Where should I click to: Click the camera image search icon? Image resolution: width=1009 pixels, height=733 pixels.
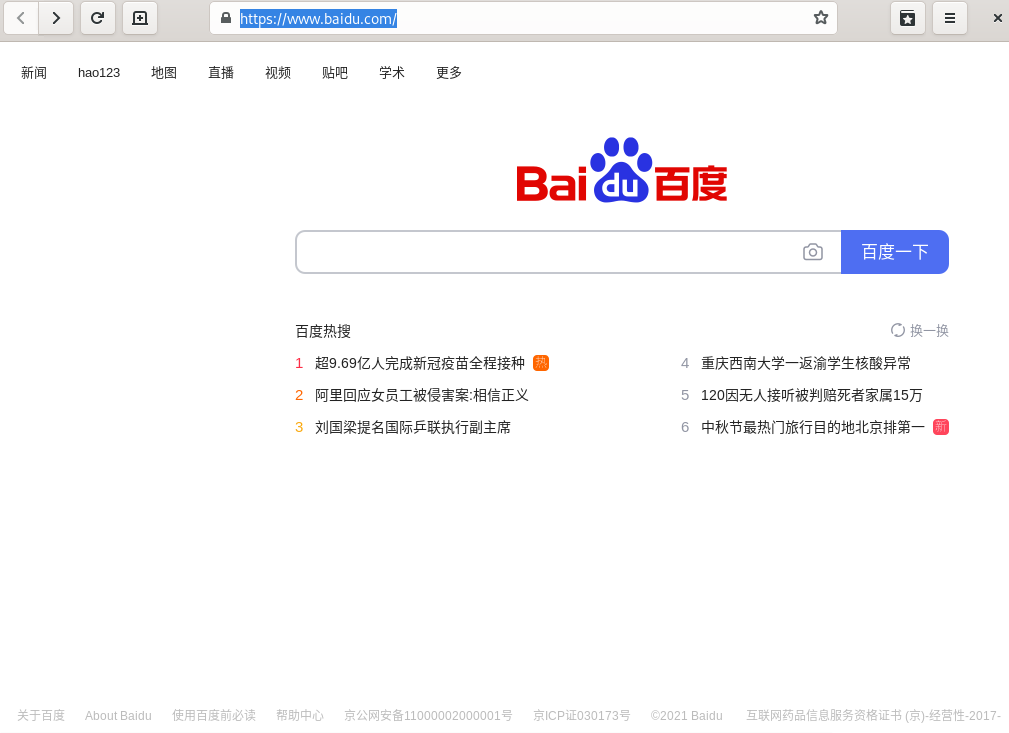(x=813, y=252)
